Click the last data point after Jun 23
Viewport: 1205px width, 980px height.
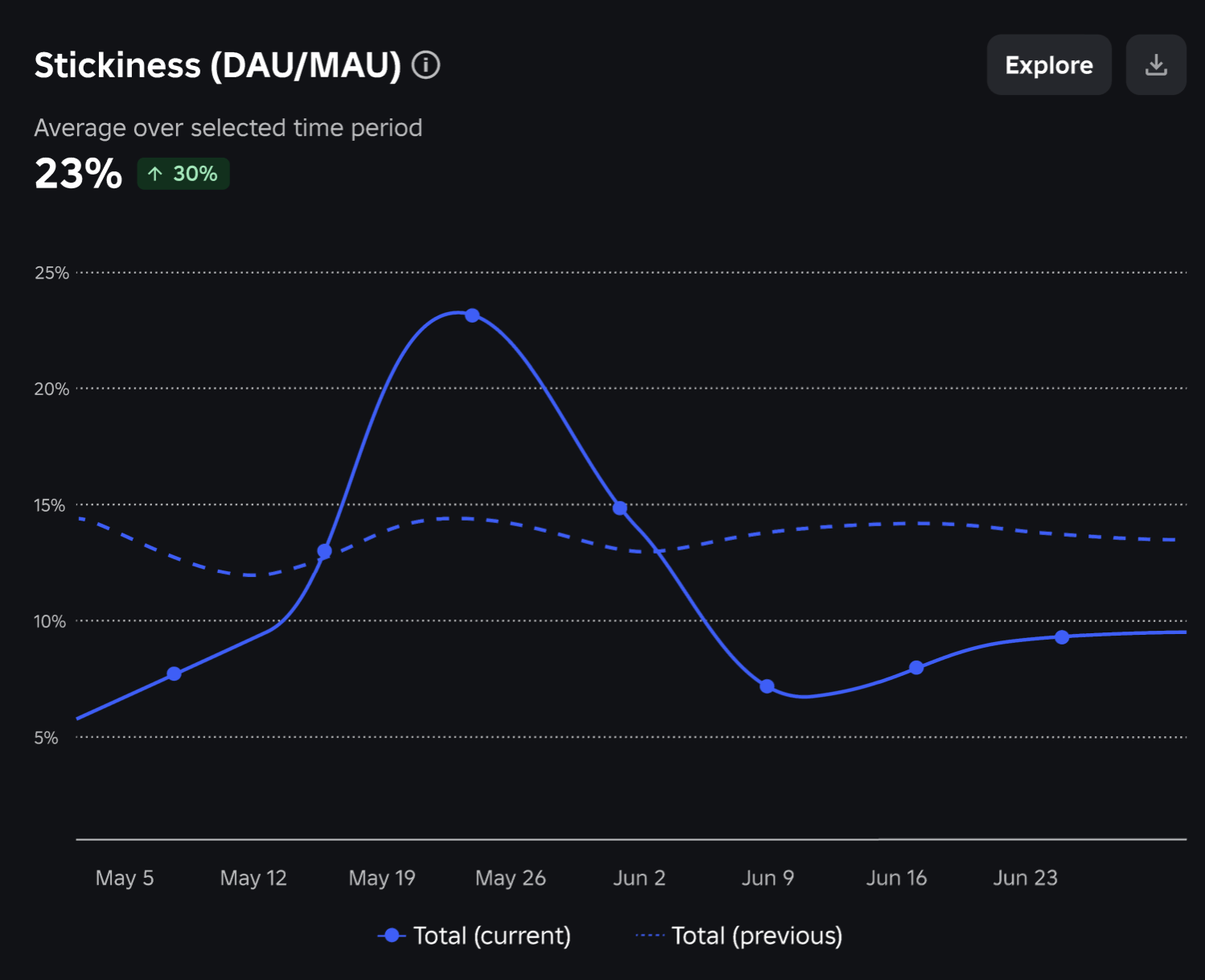[x=1062, y=637]
